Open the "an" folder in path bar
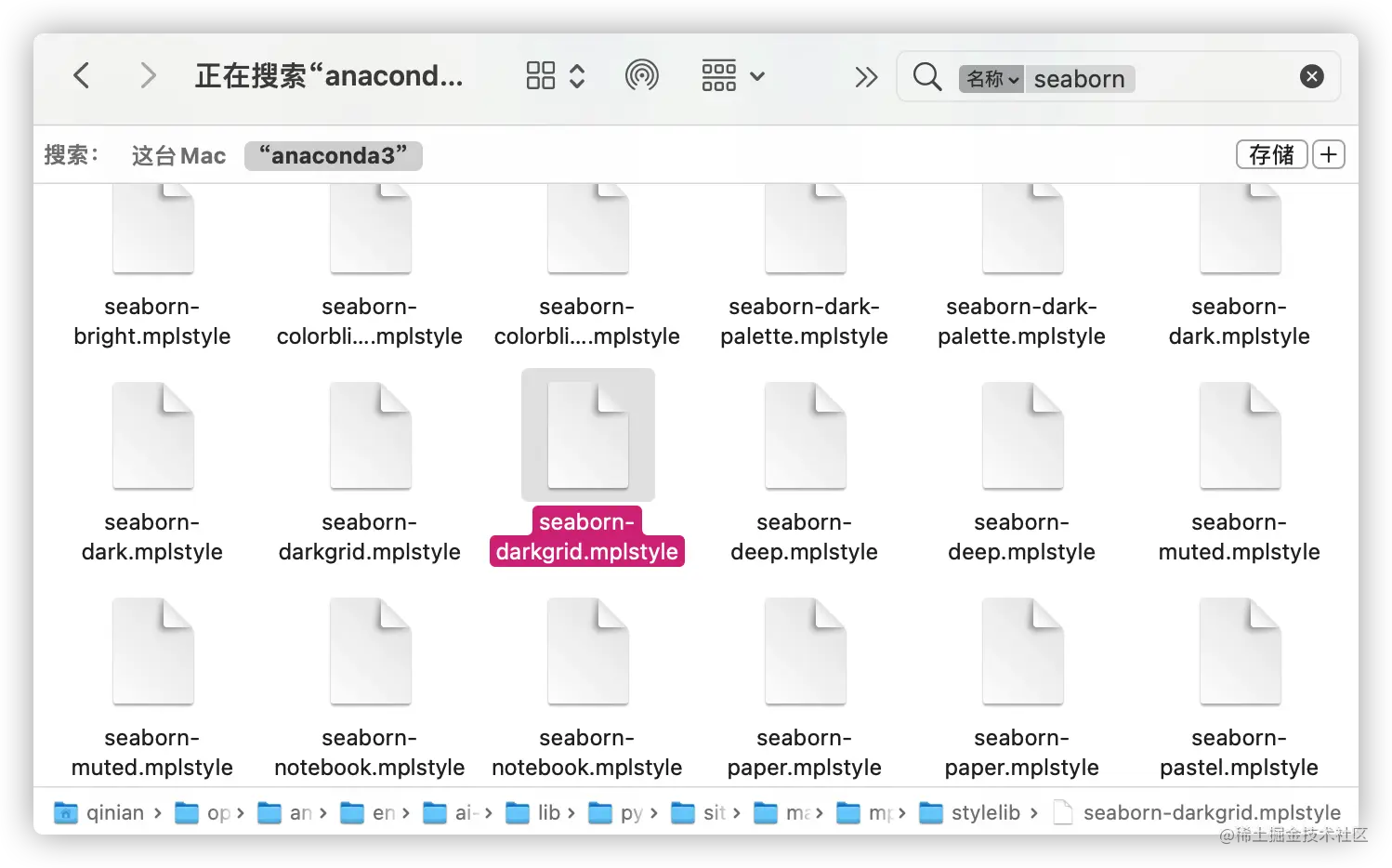Viewport: 1392px width, 868px height. [x=285, y=813]
